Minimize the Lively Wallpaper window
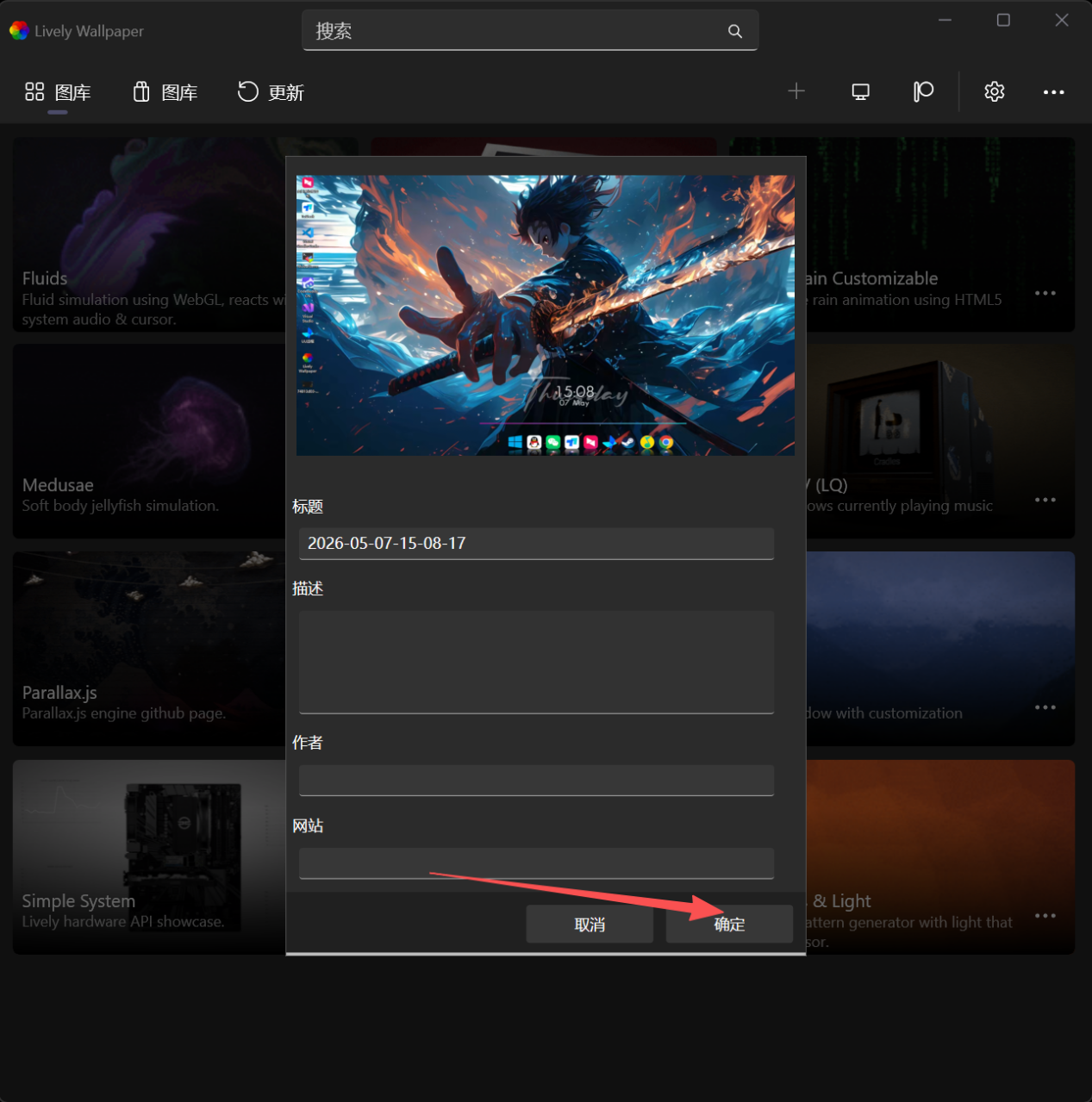1092x1102 pixels. coord(945,20)
